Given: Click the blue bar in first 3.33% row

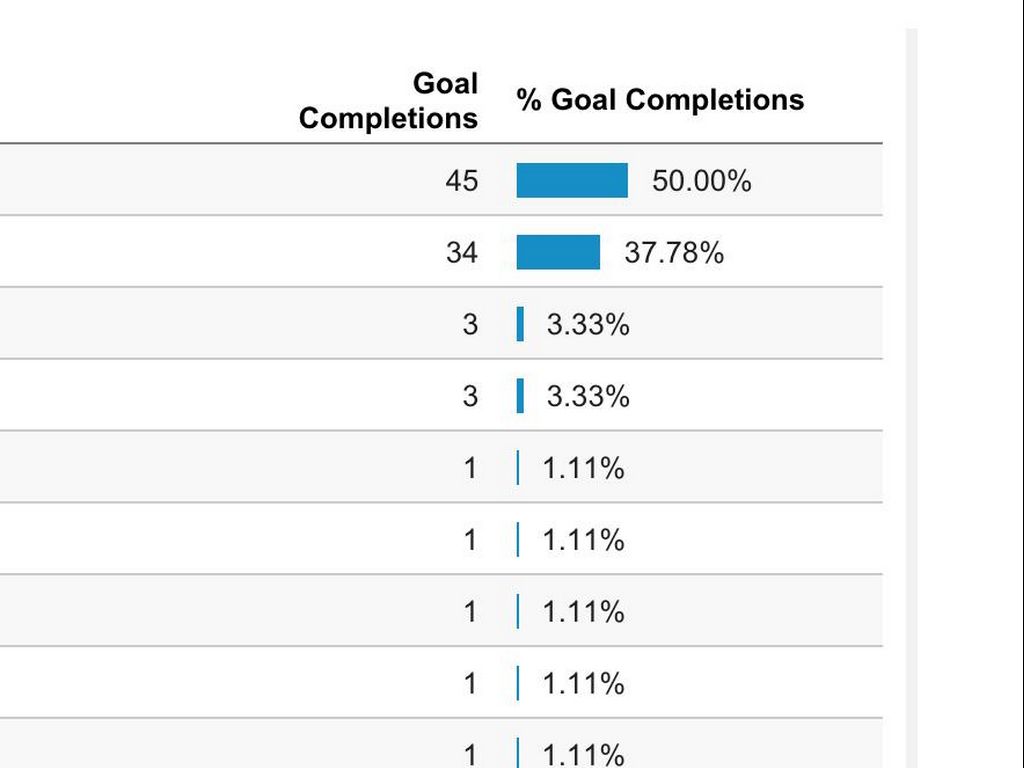Looking at the screenshot, I should (x=520, y=325).
